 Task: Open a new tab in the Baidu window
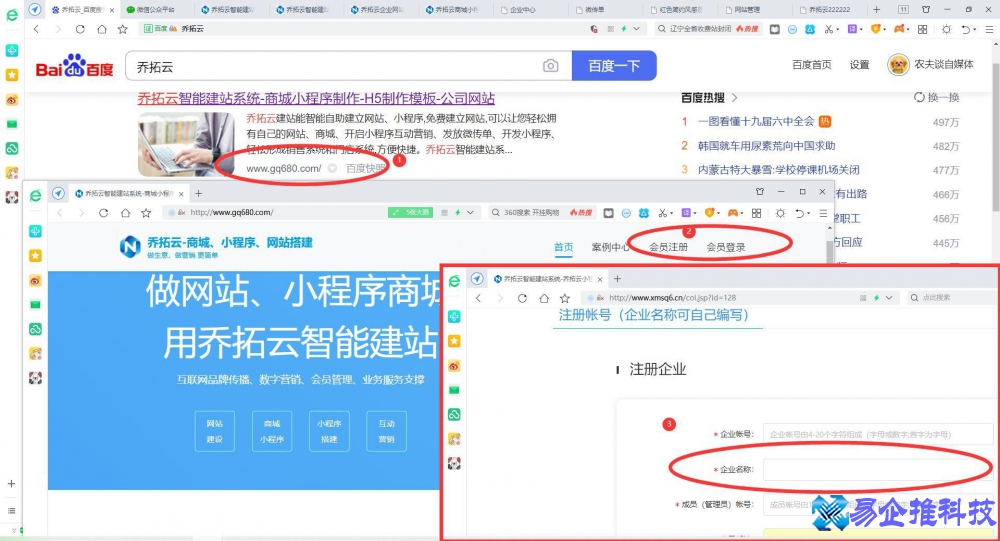[x=876, y=10]
